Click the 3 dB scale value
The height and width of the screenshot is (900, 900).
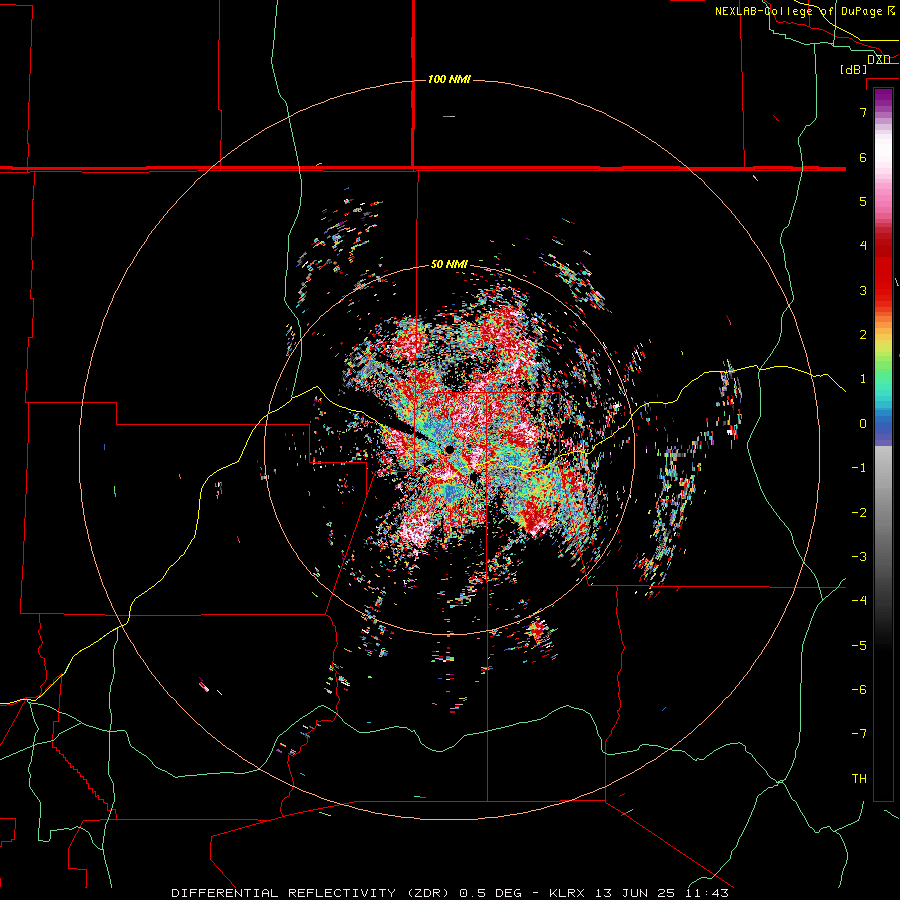(863, 290)
